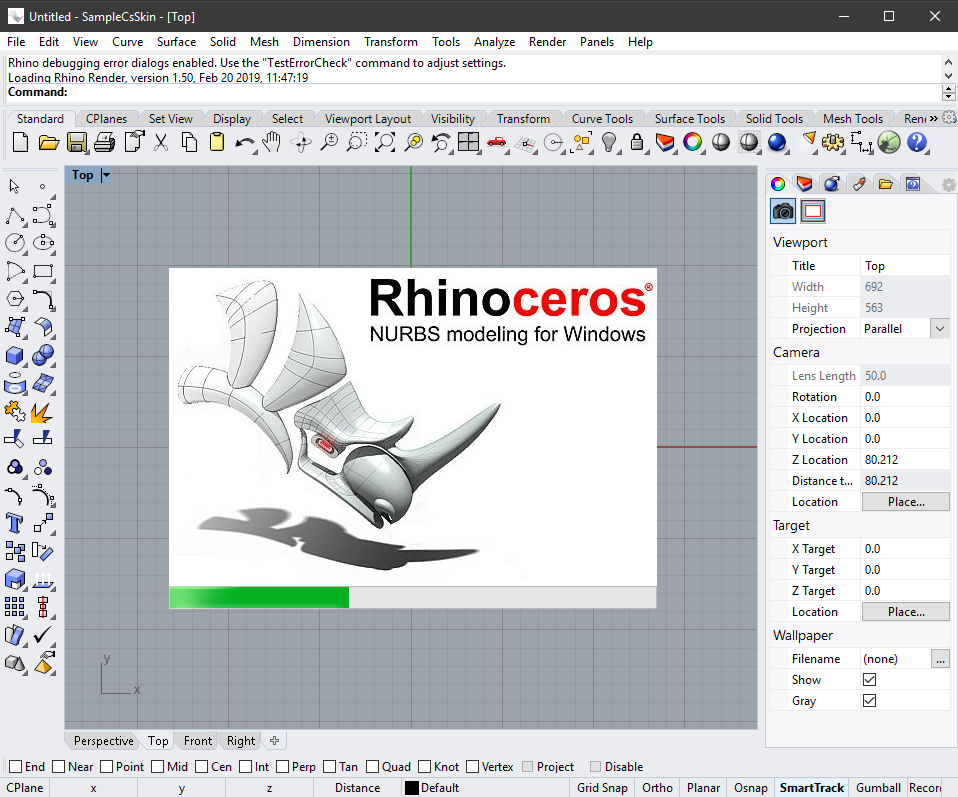Select the camera viewport properties icon
958x797 pixels.
point(783,211)
